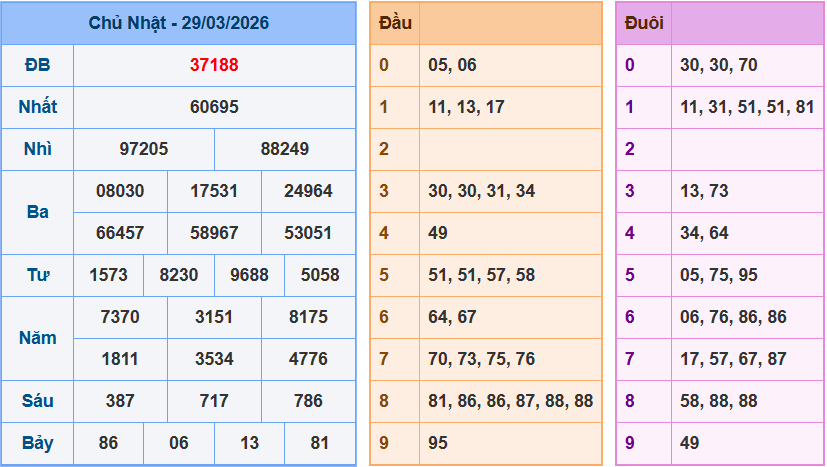
Task: Select third prize number 17531
Action: (214, 191)
